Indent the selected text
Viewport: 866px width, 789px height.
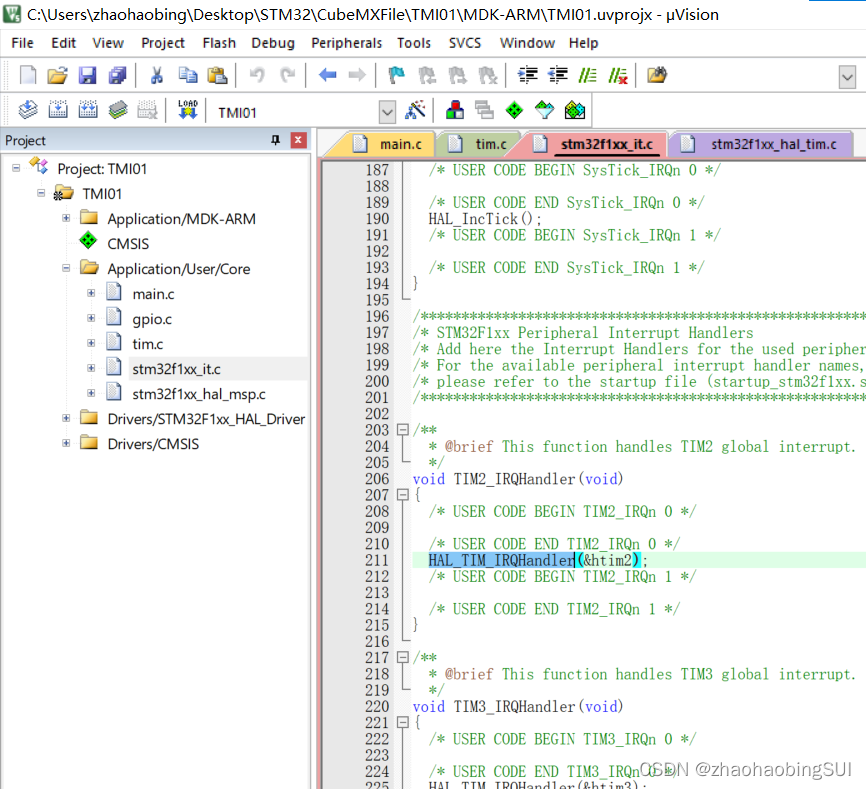pos(527,75)
